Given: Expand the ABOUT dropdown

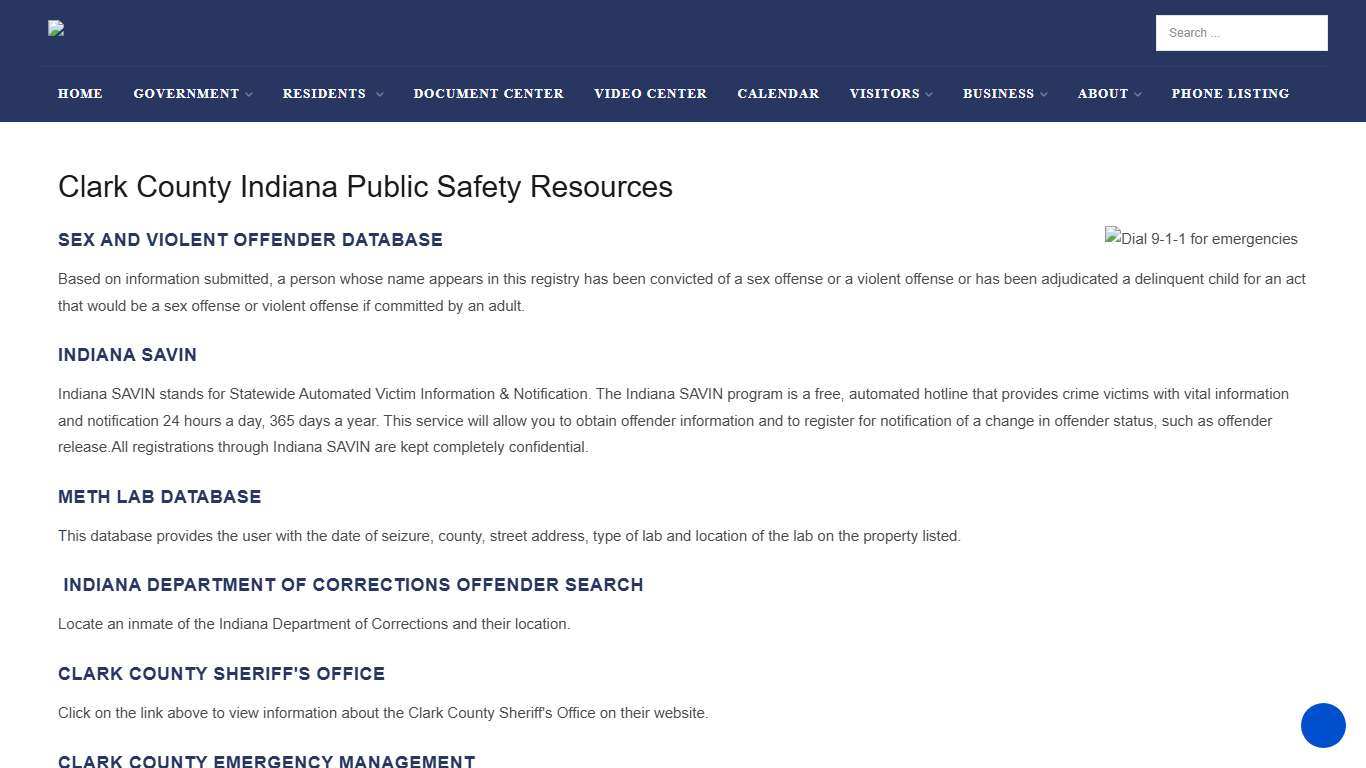Looking at the screenshot, I should point(1102,93).
